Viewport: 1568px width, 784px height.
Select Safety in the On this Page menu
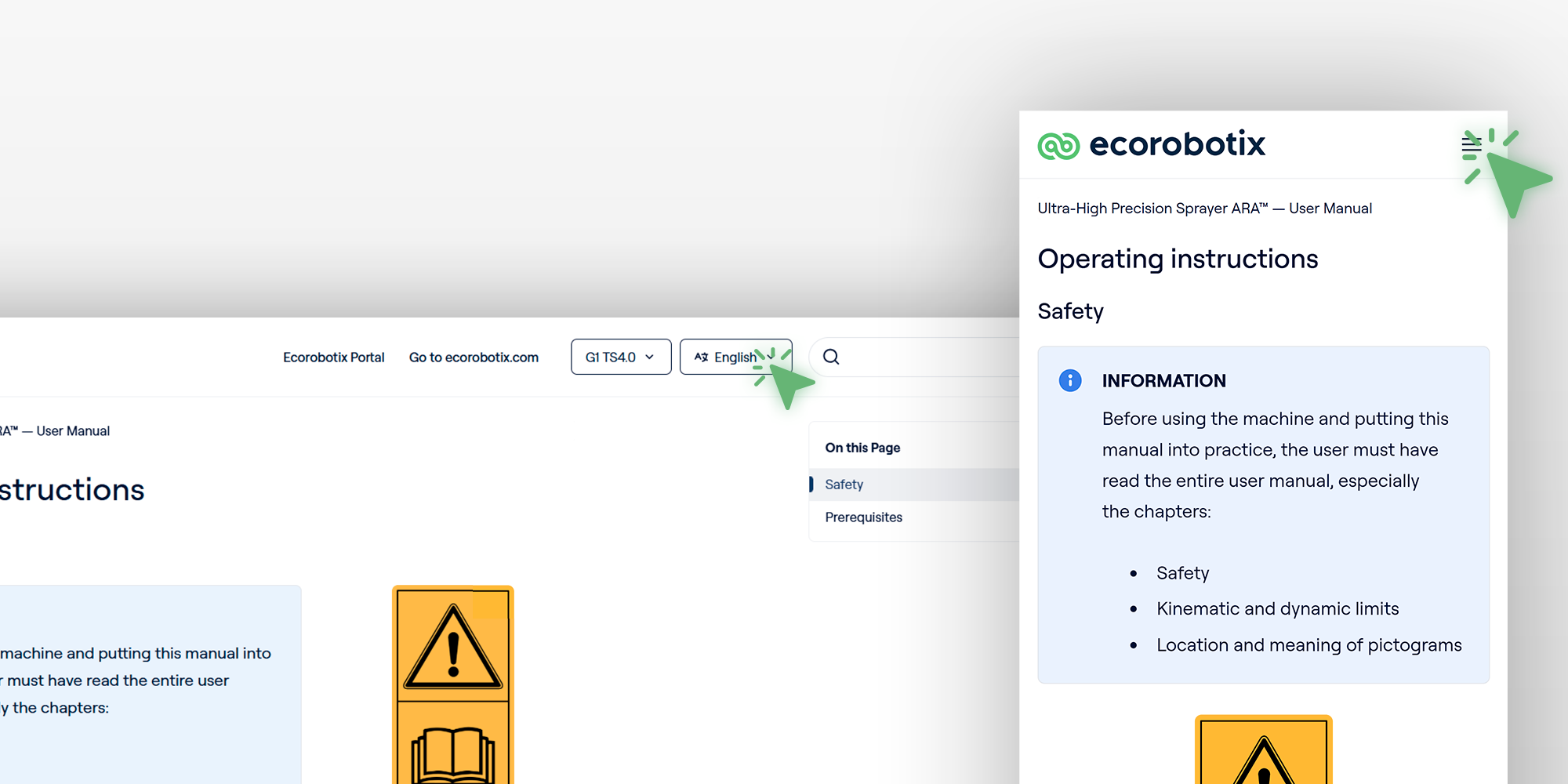coord(844,485)
